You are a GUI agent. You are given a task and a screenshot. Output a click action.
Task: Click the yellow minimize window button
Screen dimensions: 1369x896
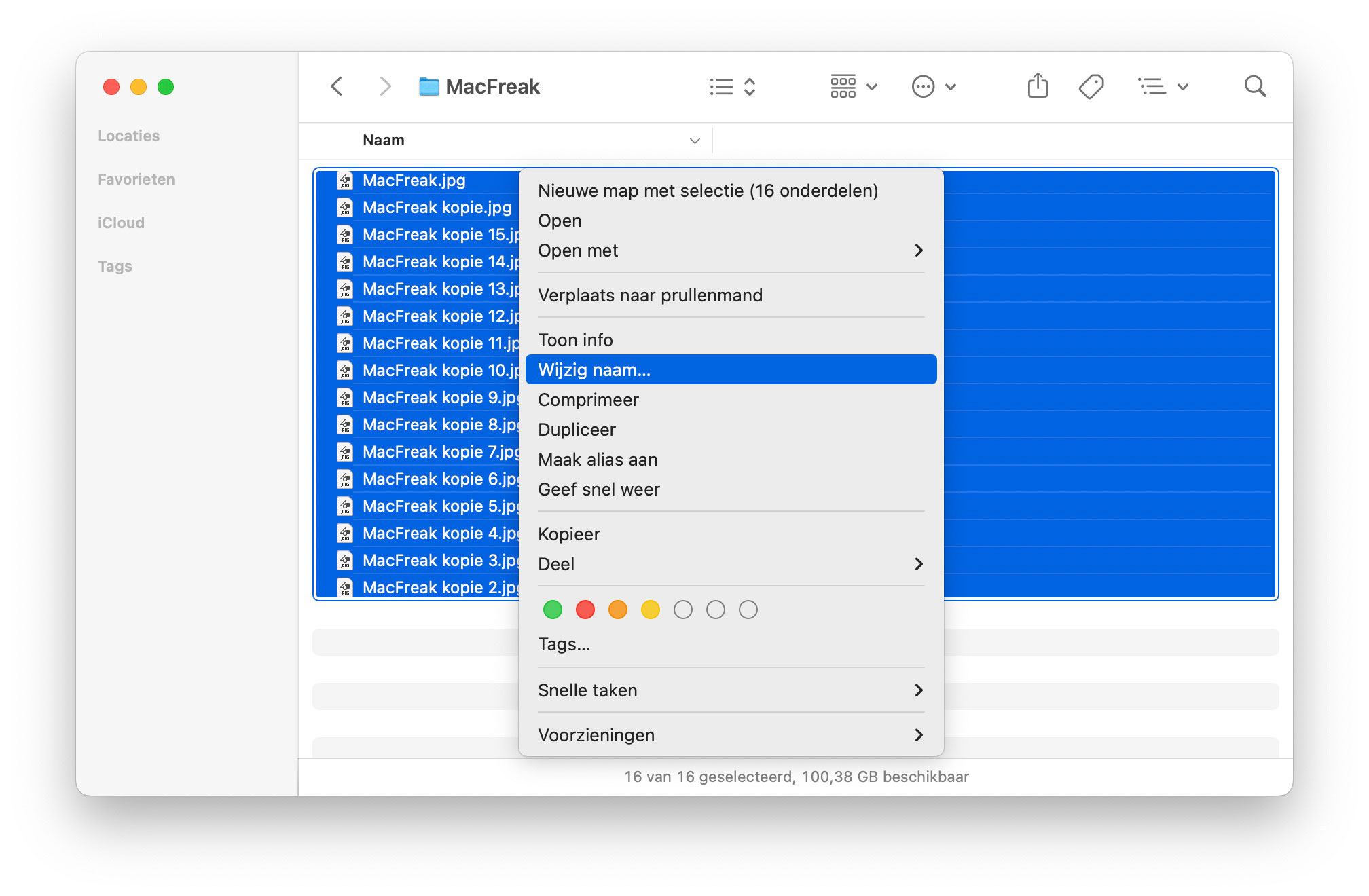(139, 87)
